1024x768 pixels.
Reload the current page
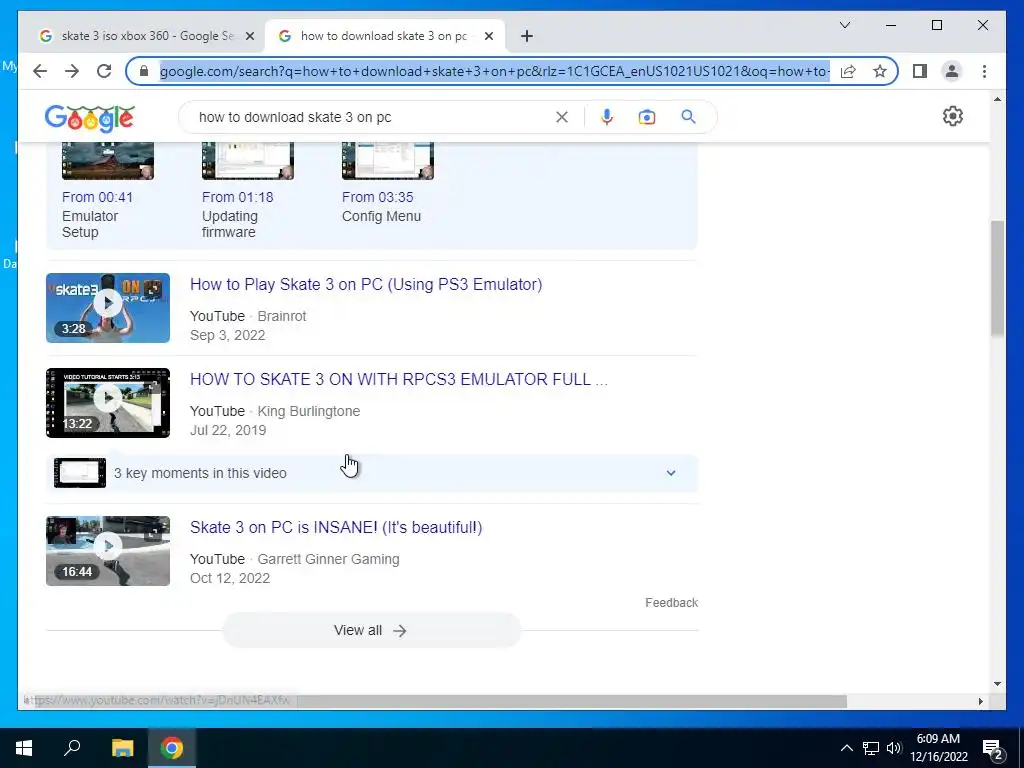[104, 71]
